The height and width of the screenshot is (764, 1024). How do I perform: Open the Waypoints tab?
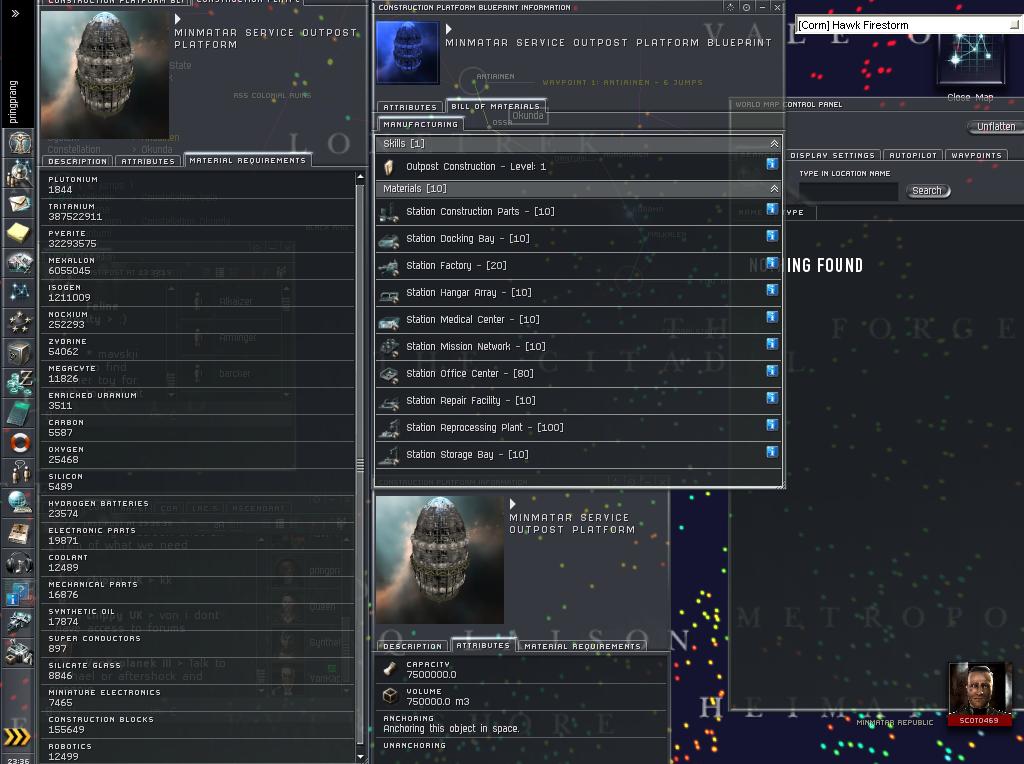[x=976, y=155]
